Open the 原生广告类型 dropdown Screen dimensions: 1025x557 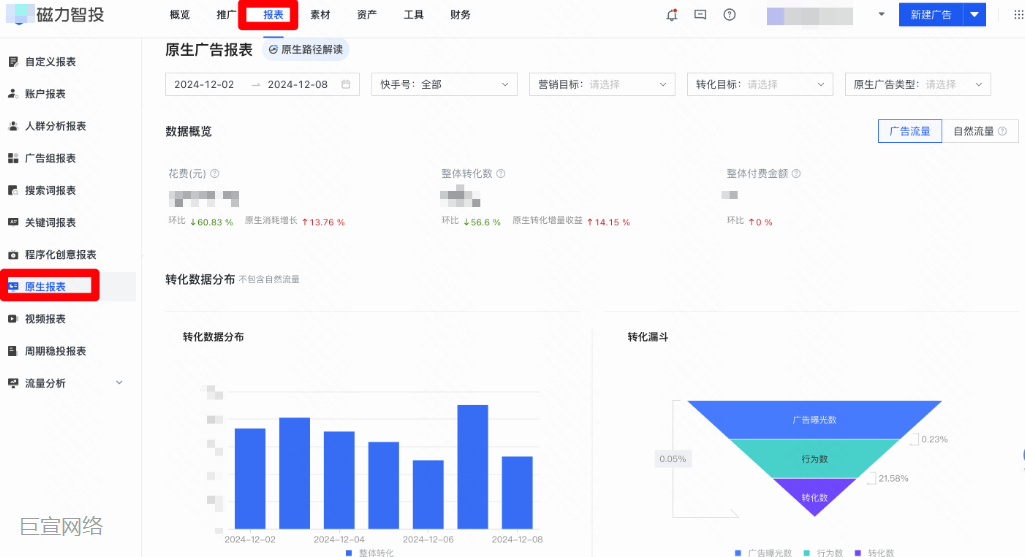pos(918,84)
